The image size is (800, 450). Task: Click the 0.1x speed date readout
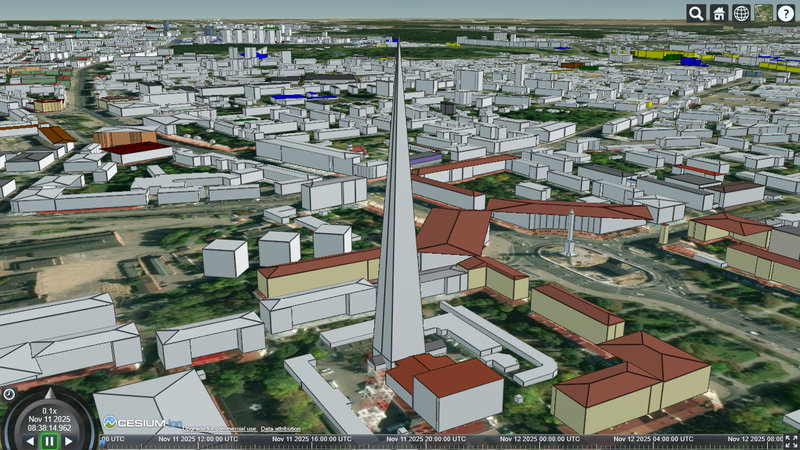(x=50, y=418)
